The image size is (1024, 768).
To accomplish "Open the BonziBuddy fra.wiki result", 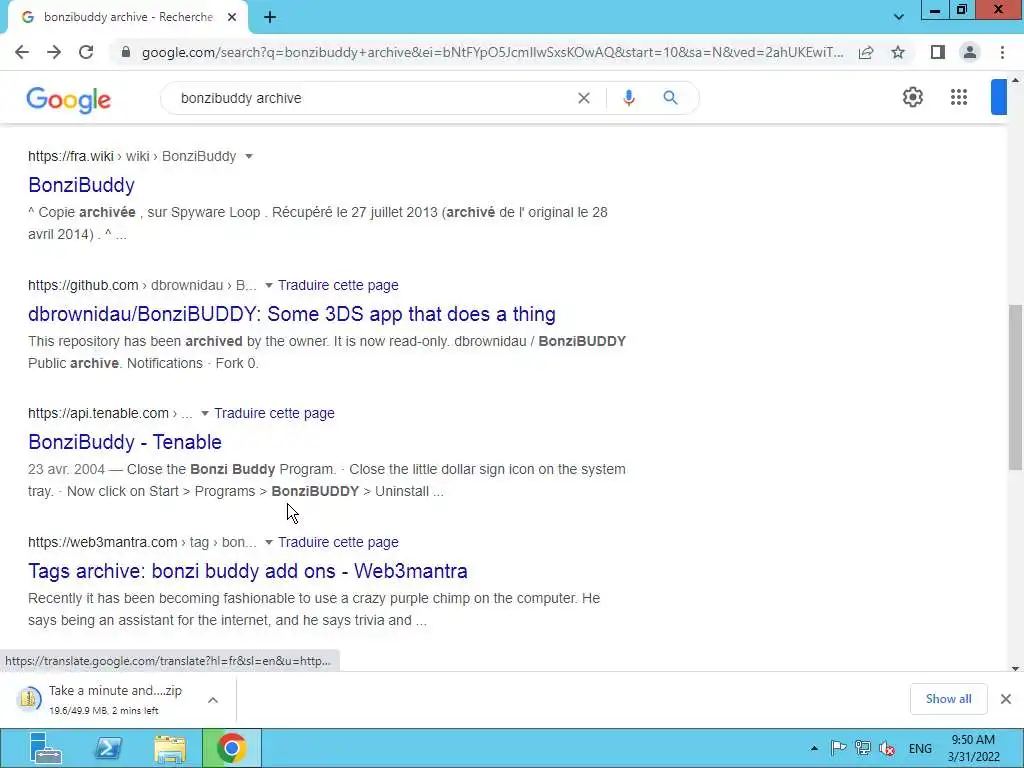I will [82, 185].
